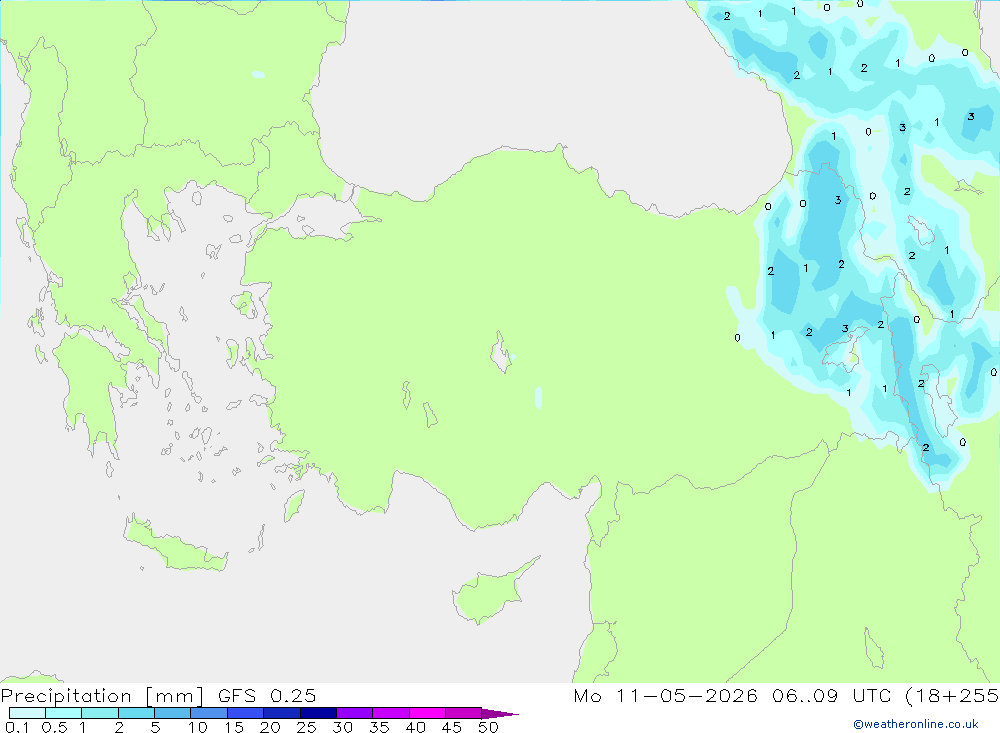Click the 'GFS 0.25' model label

tap(267, 696)
